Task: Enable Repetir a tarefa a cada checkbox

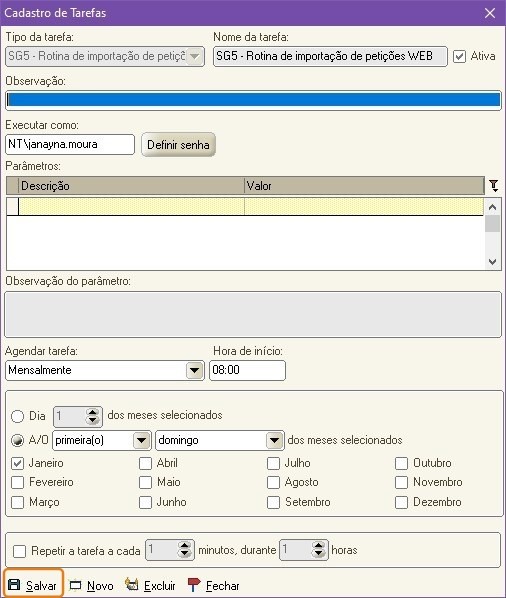Action: coord(19,551)
